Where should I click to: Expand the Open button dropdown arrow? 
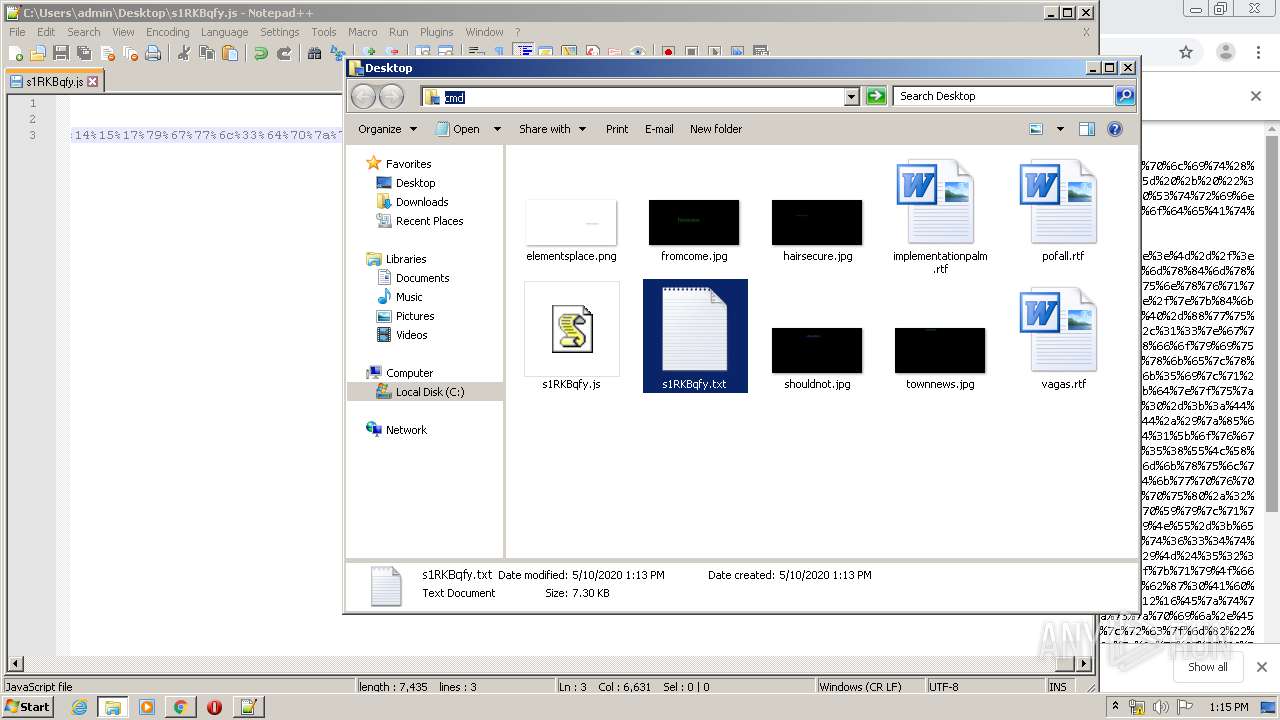pyautogui.click(x=495, y=129)
